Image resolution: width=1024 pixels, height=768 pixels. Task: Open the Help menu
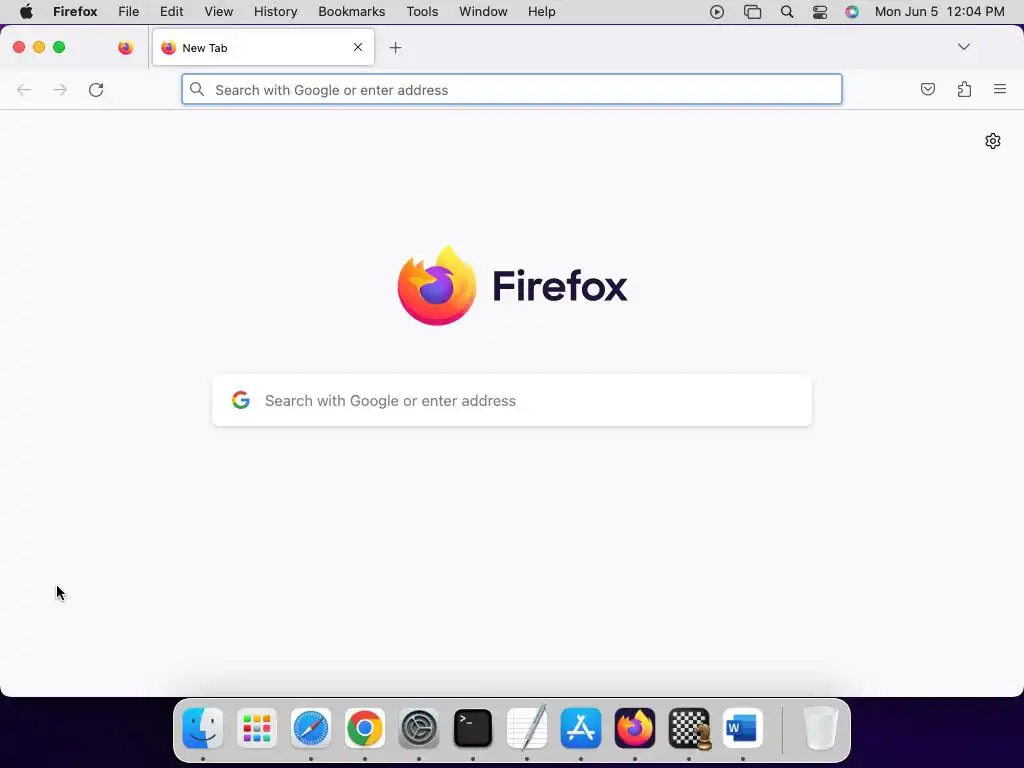click(541, 12)
